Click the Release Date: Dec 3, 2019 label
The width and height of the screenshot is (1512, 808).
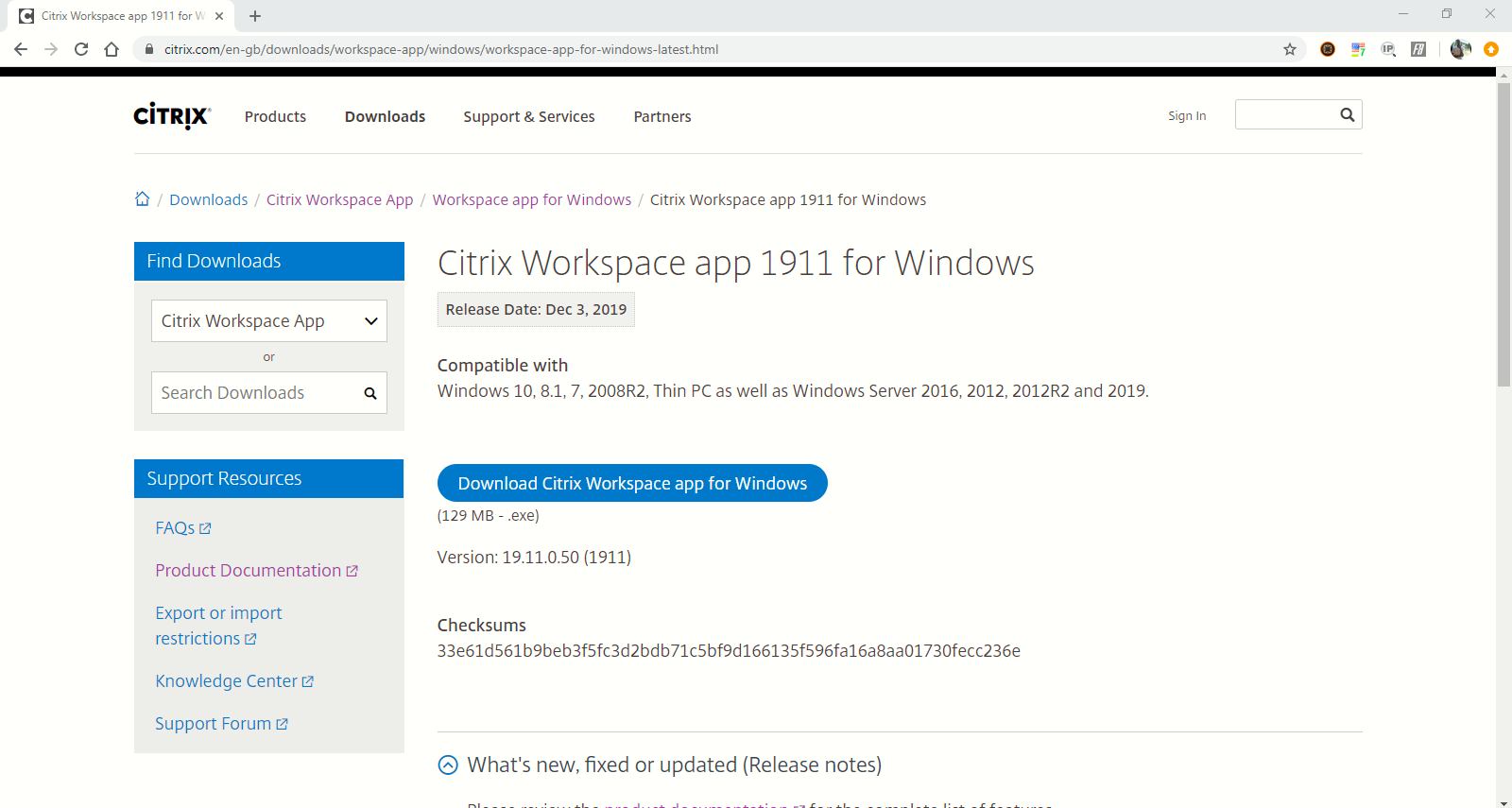click(536, 310)
